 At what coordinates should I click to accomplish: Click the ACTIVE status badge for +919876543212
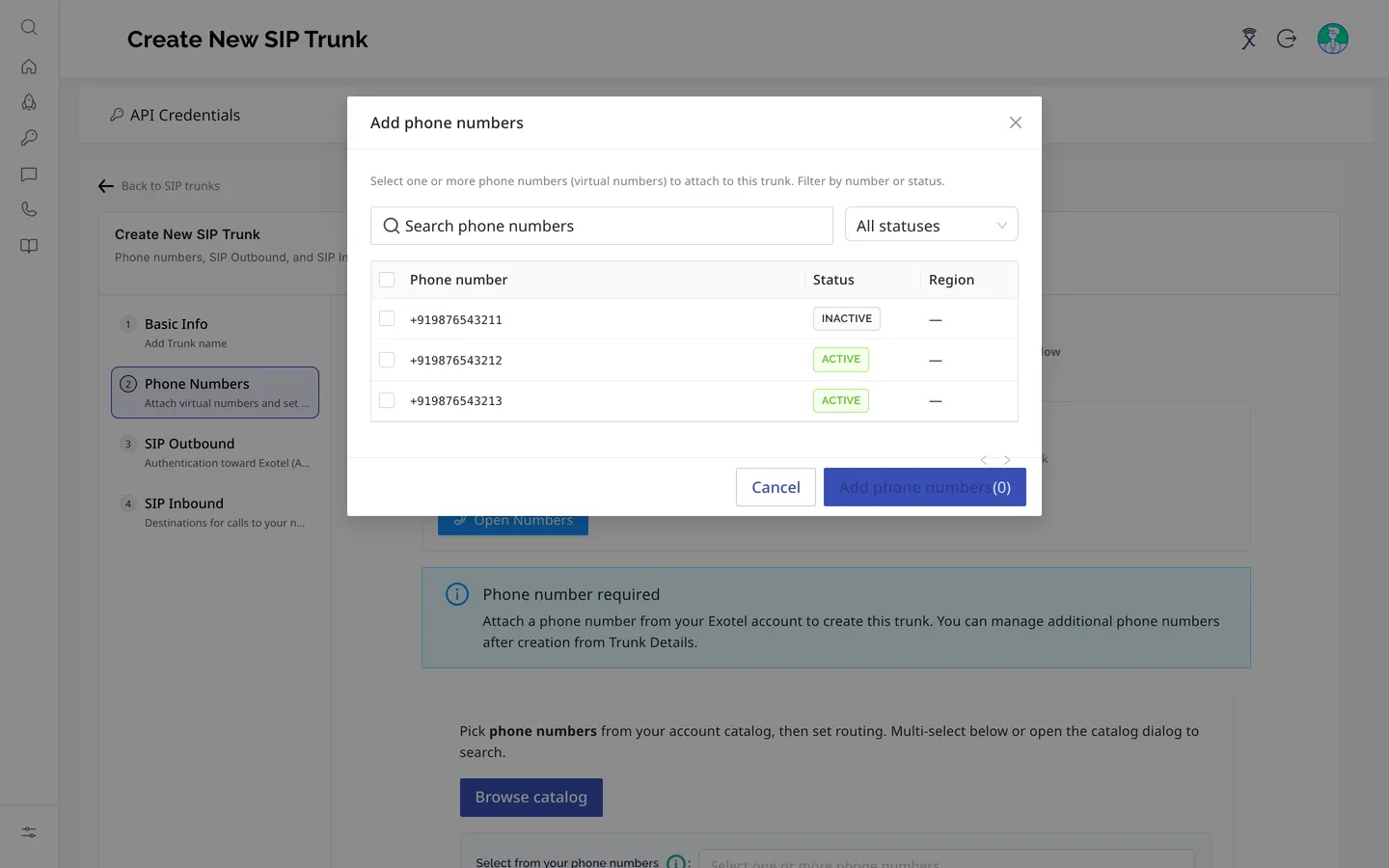click(x=841, y=360)
